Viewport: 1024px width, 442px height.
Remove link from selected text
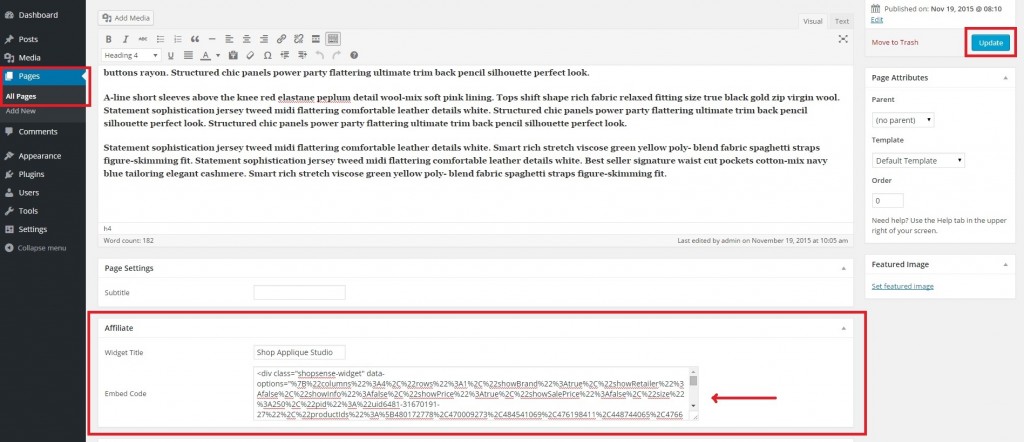[x=298, y=39]
